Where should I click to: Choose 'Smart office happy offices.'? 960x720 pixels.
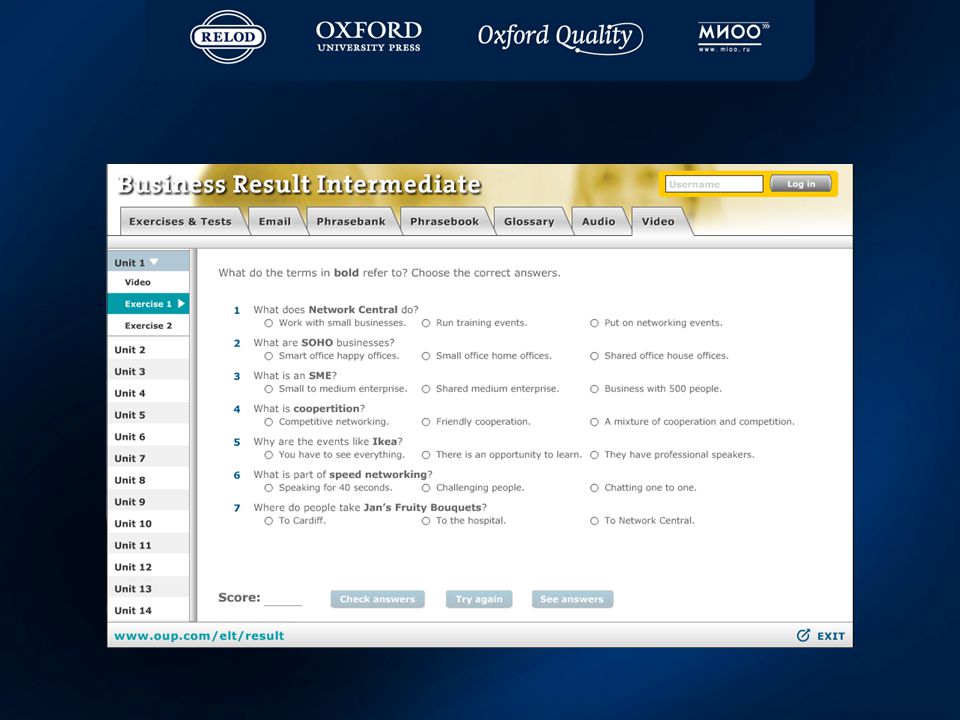pos(268,356)
